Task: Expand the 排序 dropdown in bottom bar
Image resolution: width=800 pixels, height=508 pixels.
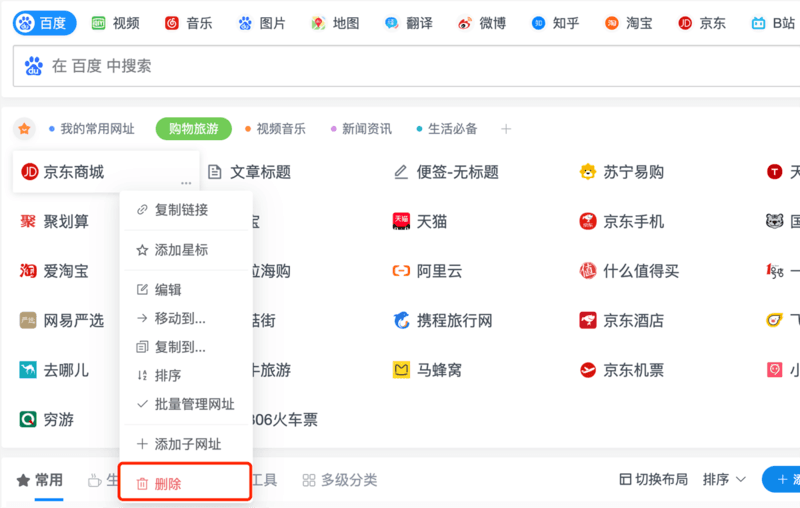Action: (724, 479)
